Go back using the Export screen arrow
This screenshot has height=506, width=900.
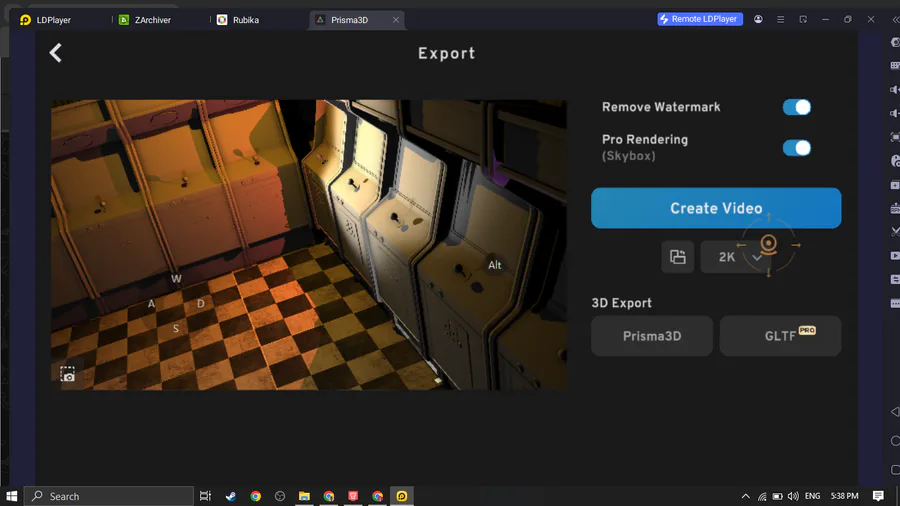(56, 53)
